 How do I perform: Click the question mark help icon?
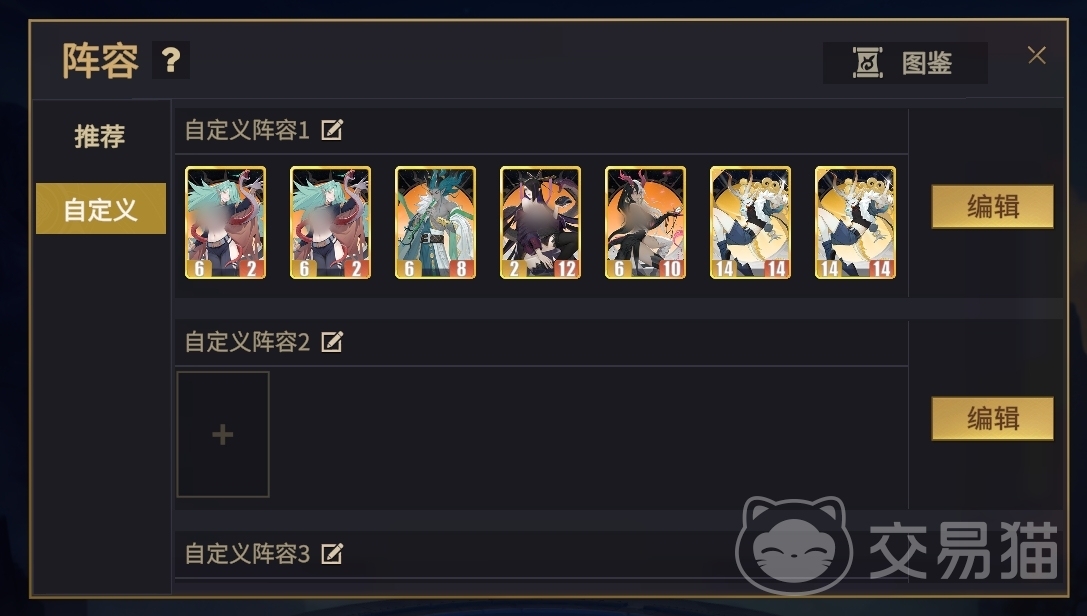click(x=171, y=60)
